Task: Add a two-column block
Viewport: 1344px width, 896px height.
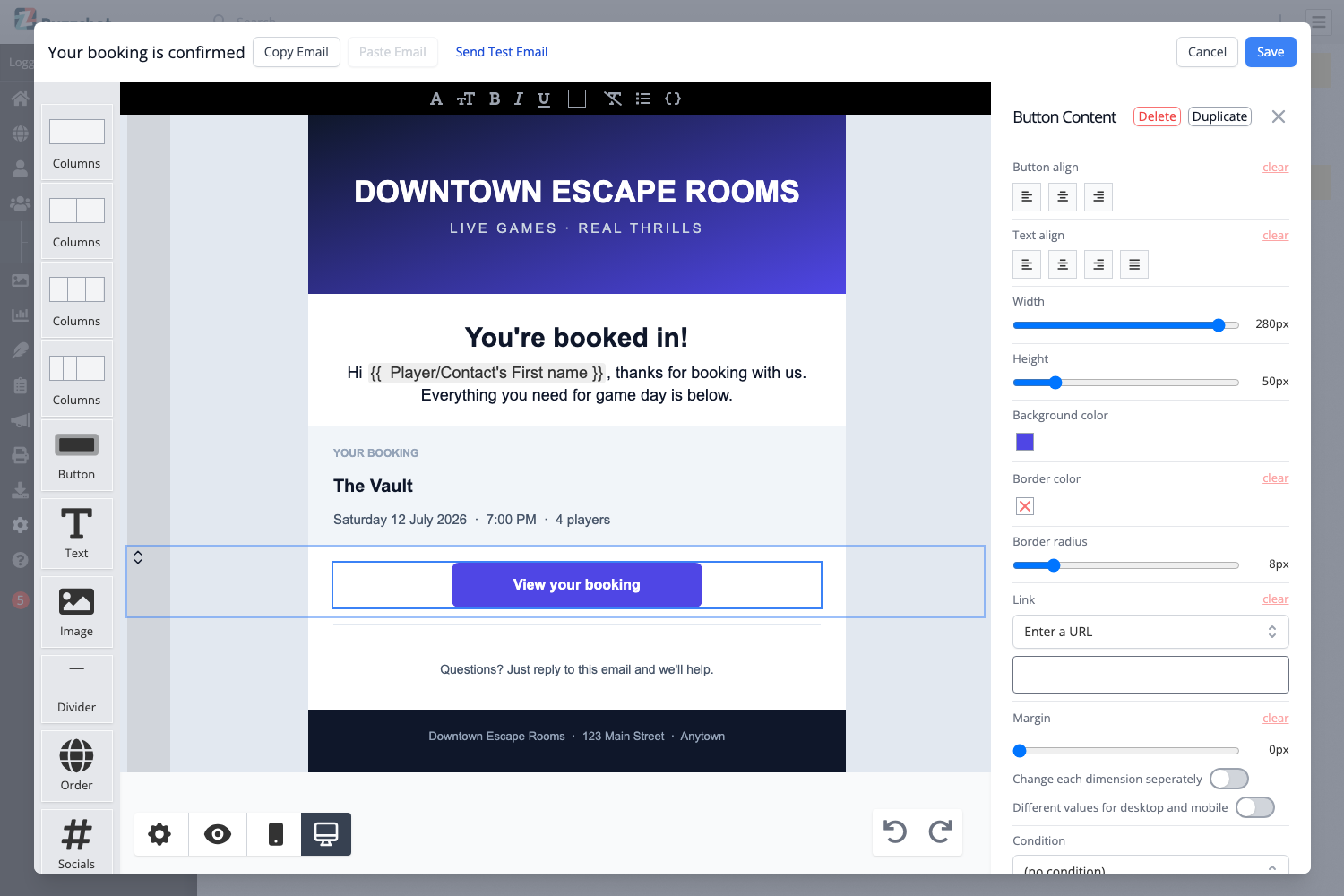Action: 77,221
